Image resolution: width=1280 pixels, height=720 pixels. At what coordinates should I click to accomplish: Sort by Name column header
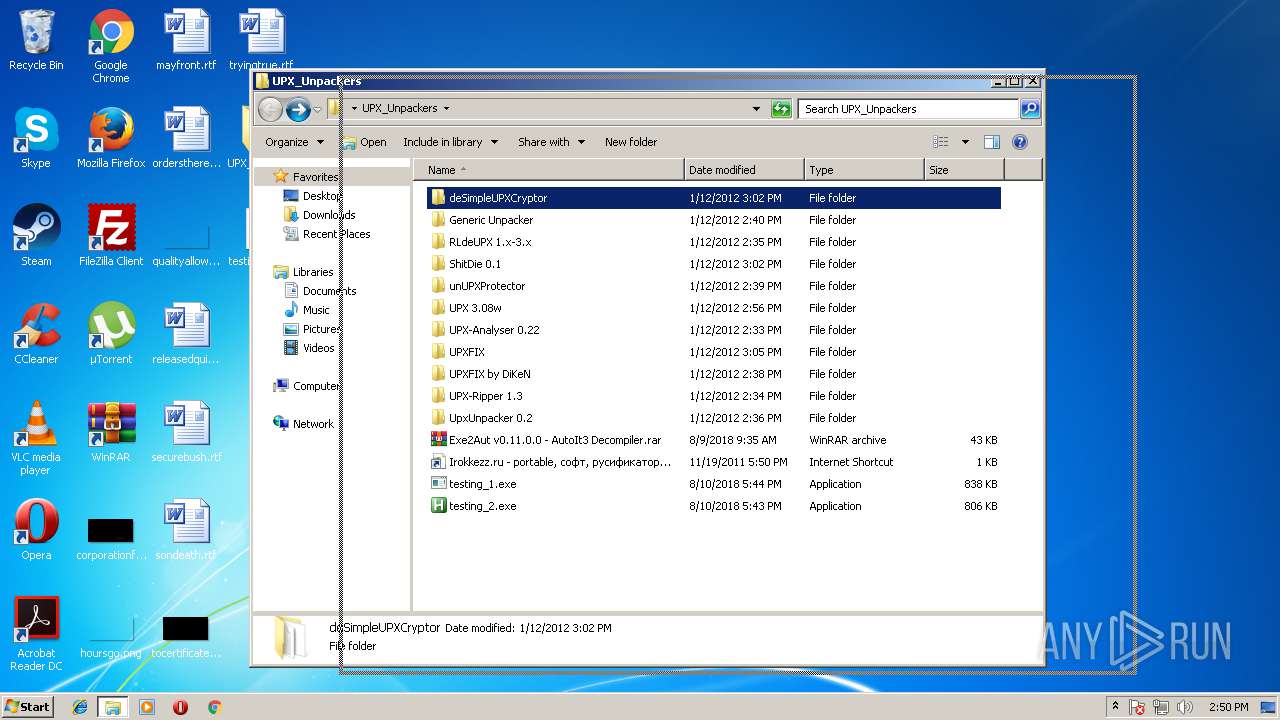click(x=548, y=170)
